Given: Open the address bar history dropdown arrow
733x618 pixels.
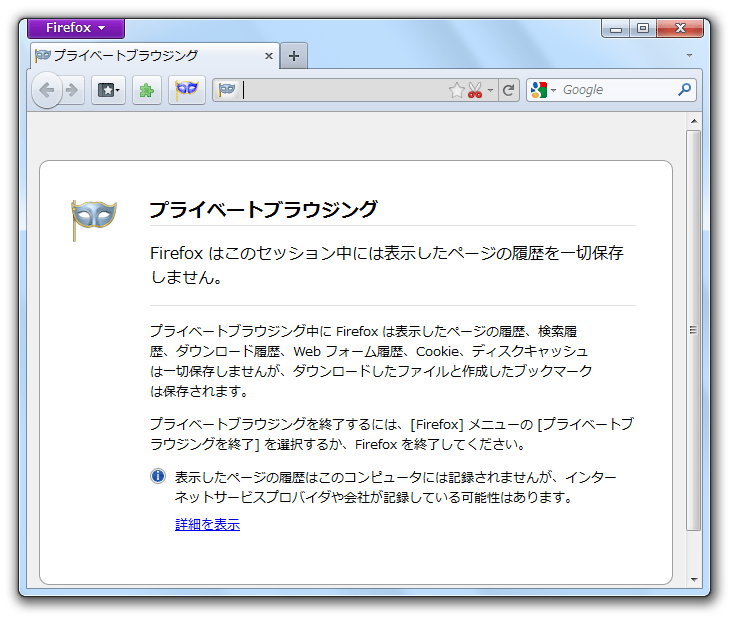Looking at the screenshot, I should pyautogui.click(x=490, y=90).
